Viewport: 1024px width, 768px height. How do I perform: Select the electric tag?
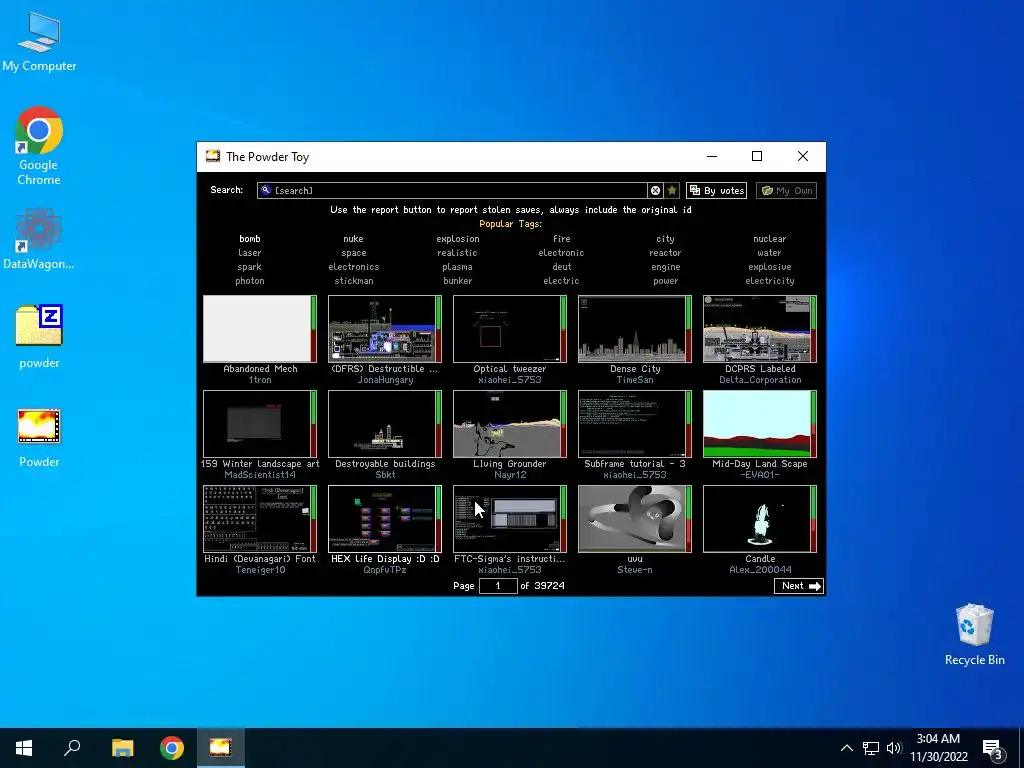click(x=561, y=281)
